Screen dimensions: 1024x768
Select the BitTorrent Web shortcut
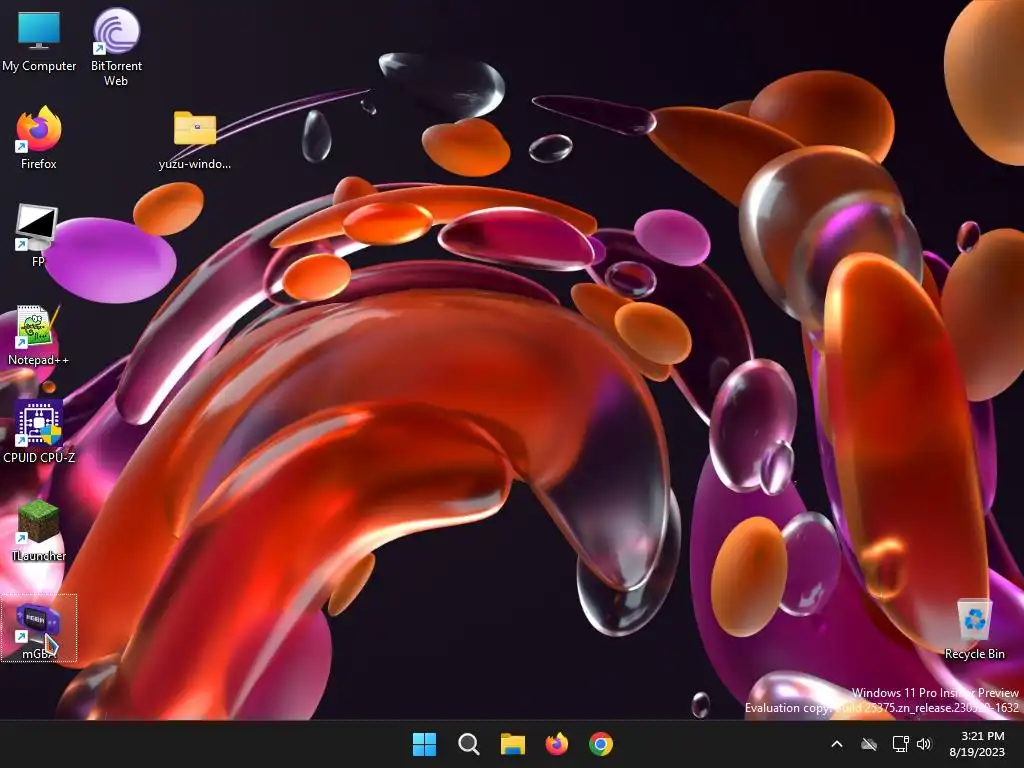tap(116, 47)
